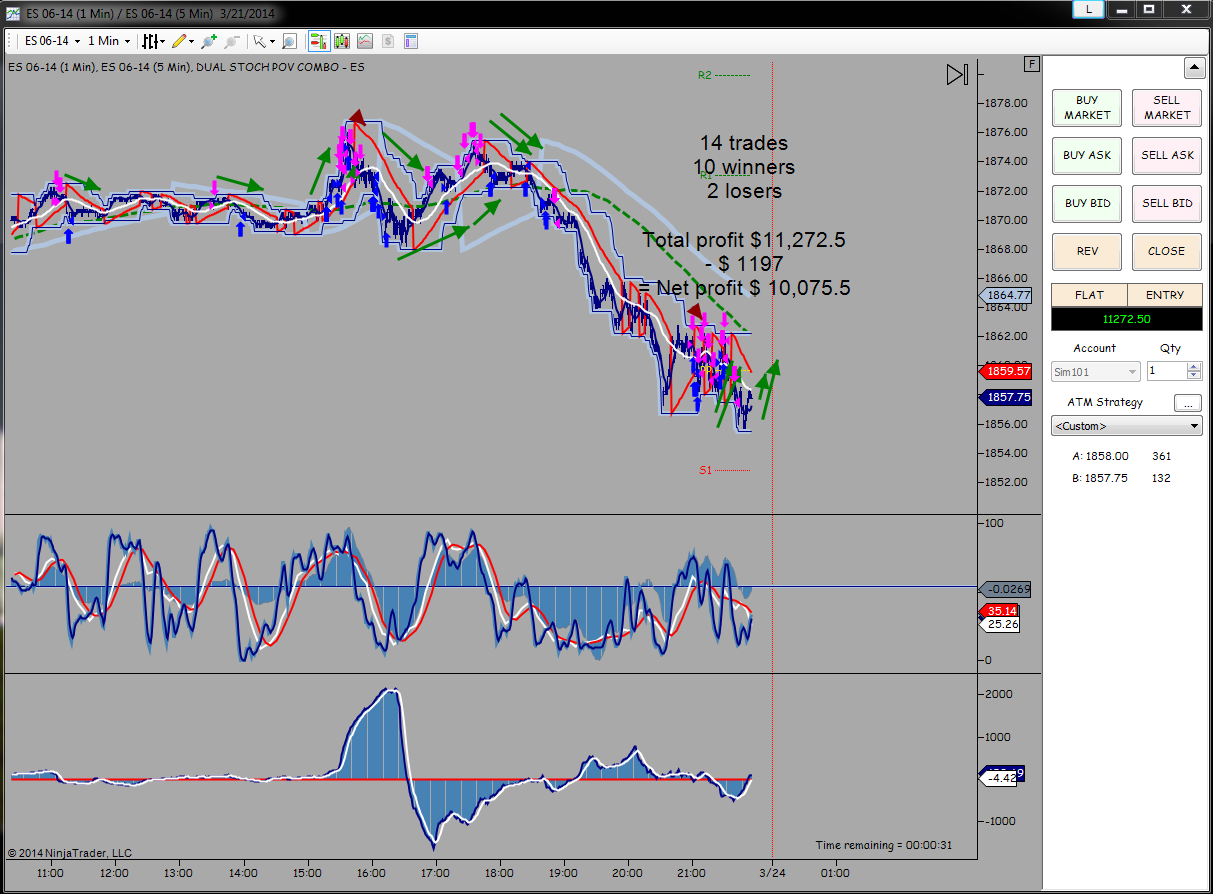This screenshot has height=894, width=1213.
Task: Click the zoom in magnifier icon
Action: (208, 41)
